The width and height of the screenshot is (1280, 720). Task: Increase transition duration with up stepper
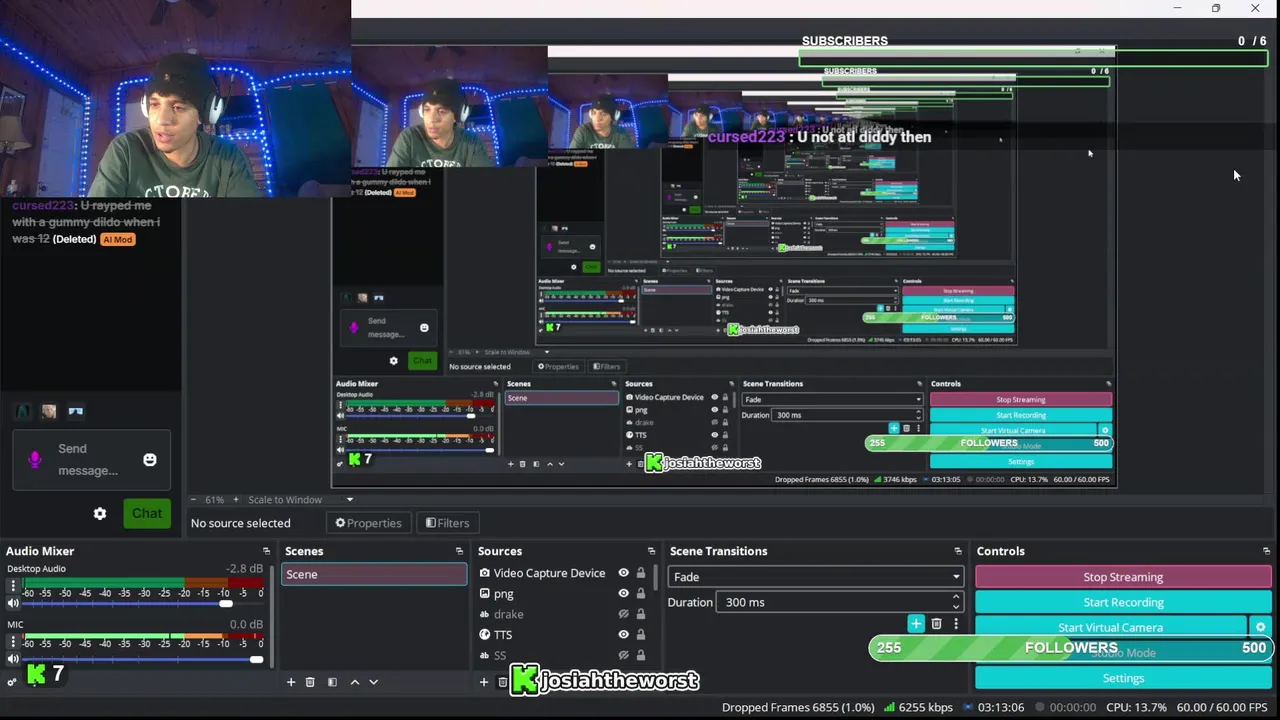[x=956, y=597]
